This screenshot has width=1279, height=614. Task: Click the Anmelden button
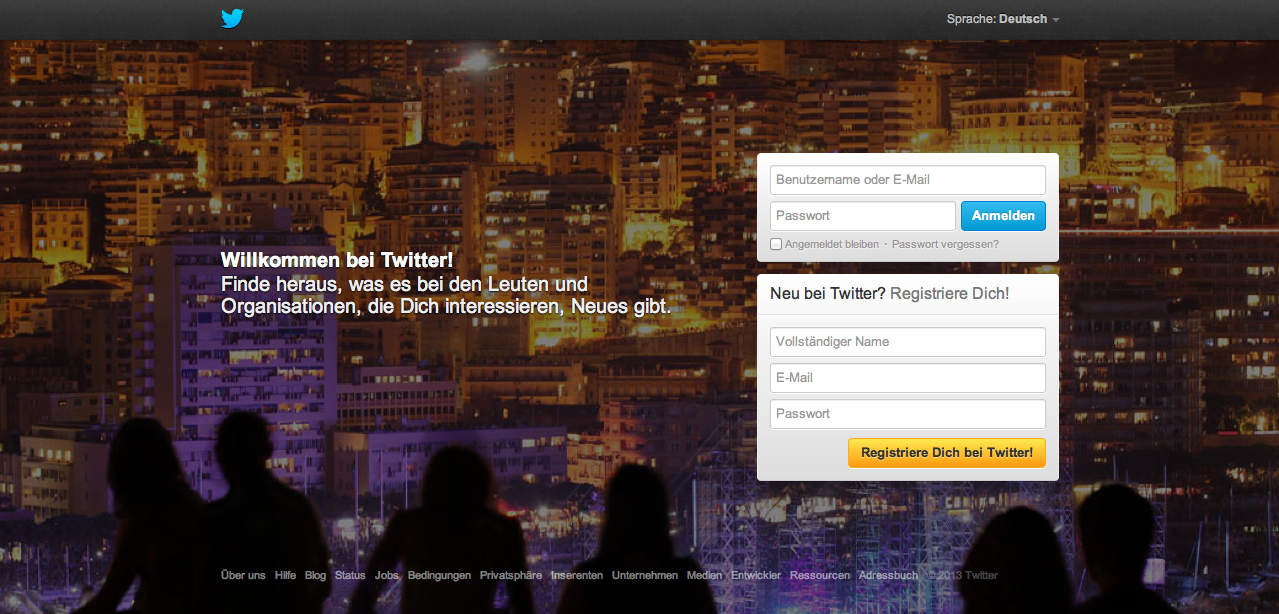[1003, 216]
